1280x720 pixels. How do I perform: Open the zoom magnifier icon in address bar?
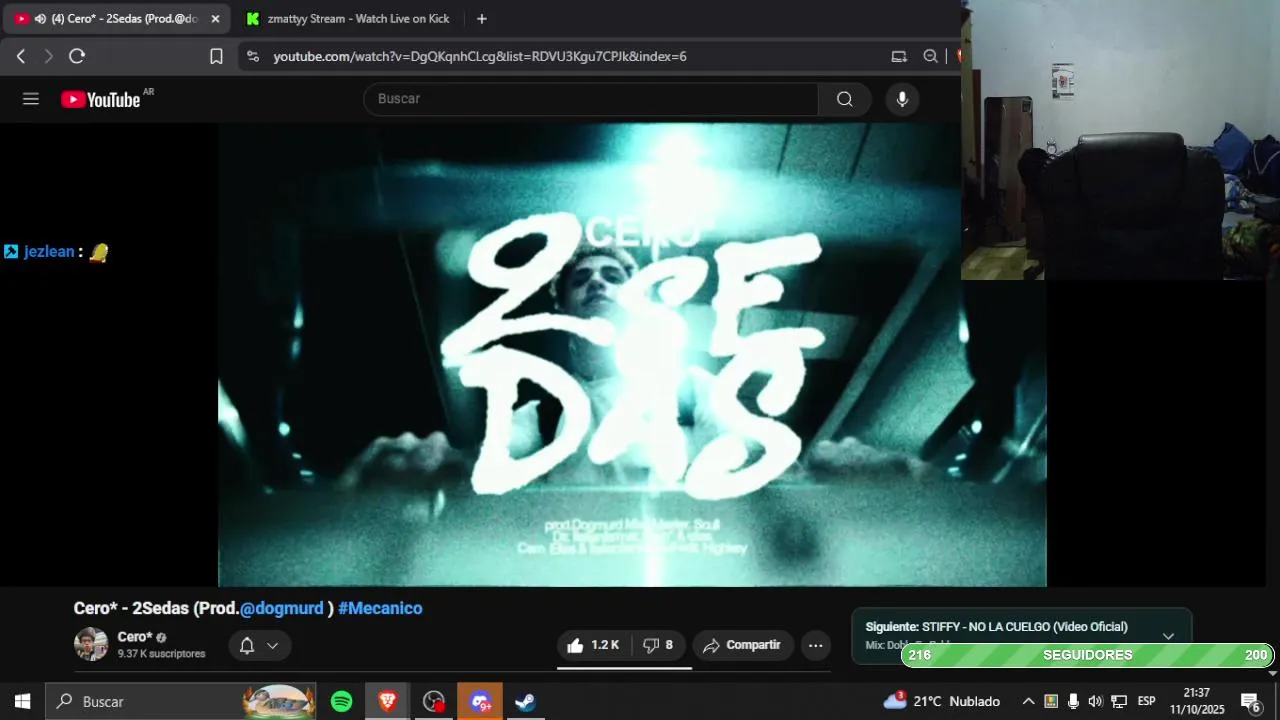click(930, 56)
